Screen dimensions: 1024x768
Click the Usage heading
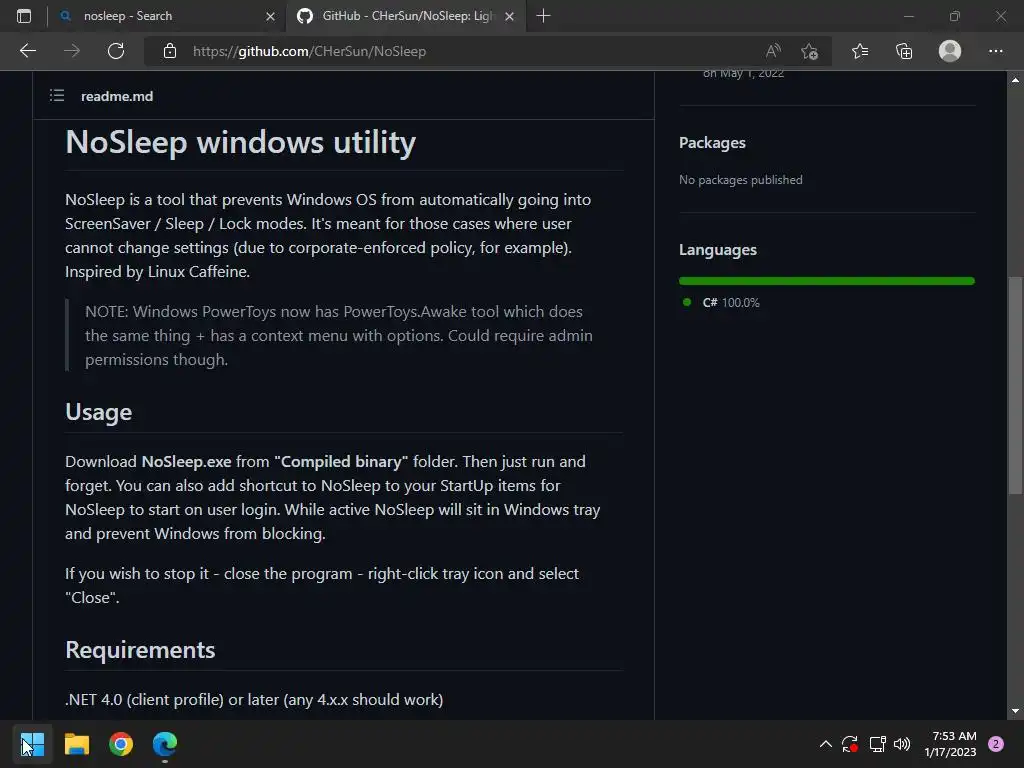click(99, 412)
